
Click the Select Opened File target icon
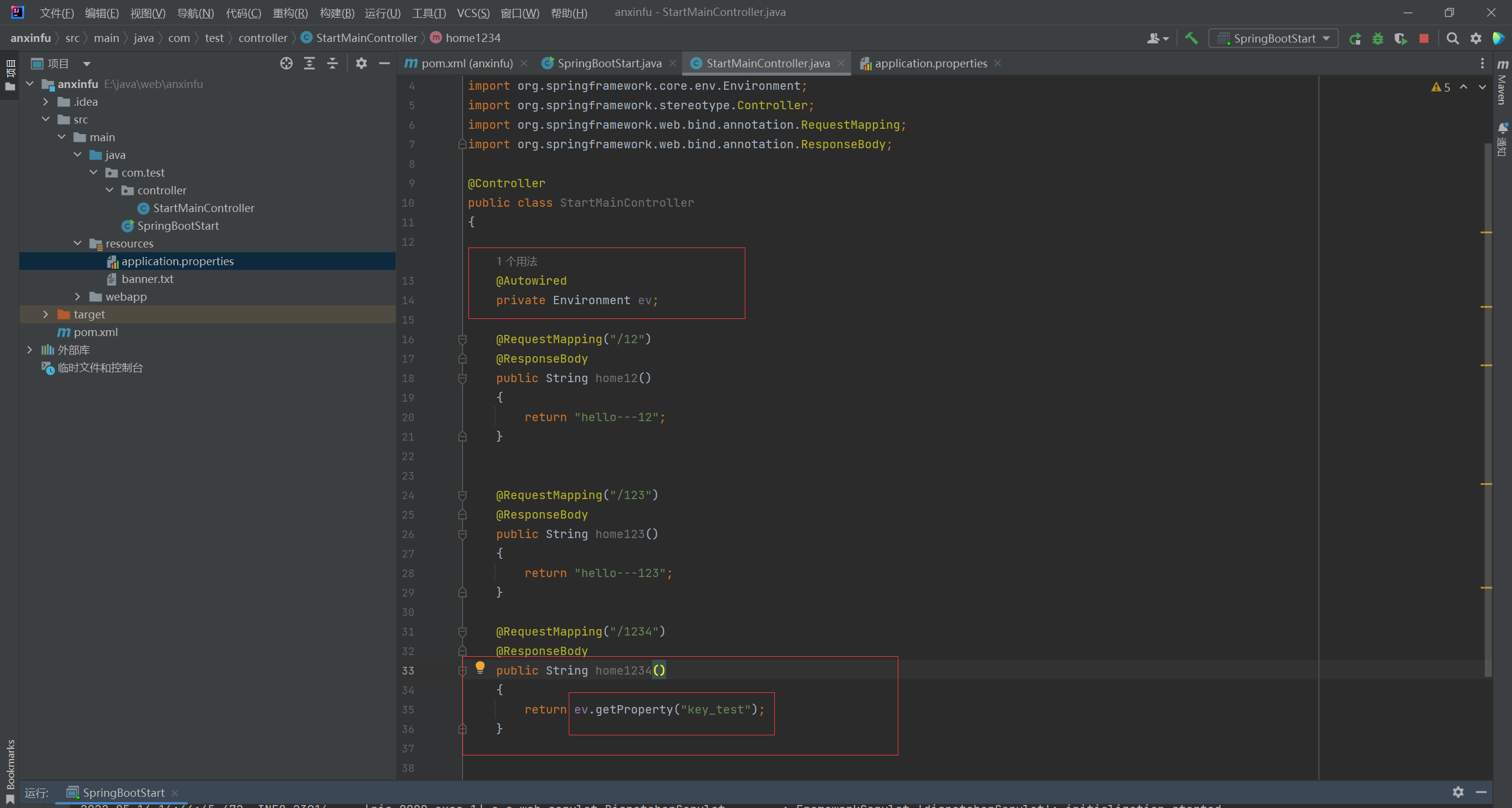point(286,63)
